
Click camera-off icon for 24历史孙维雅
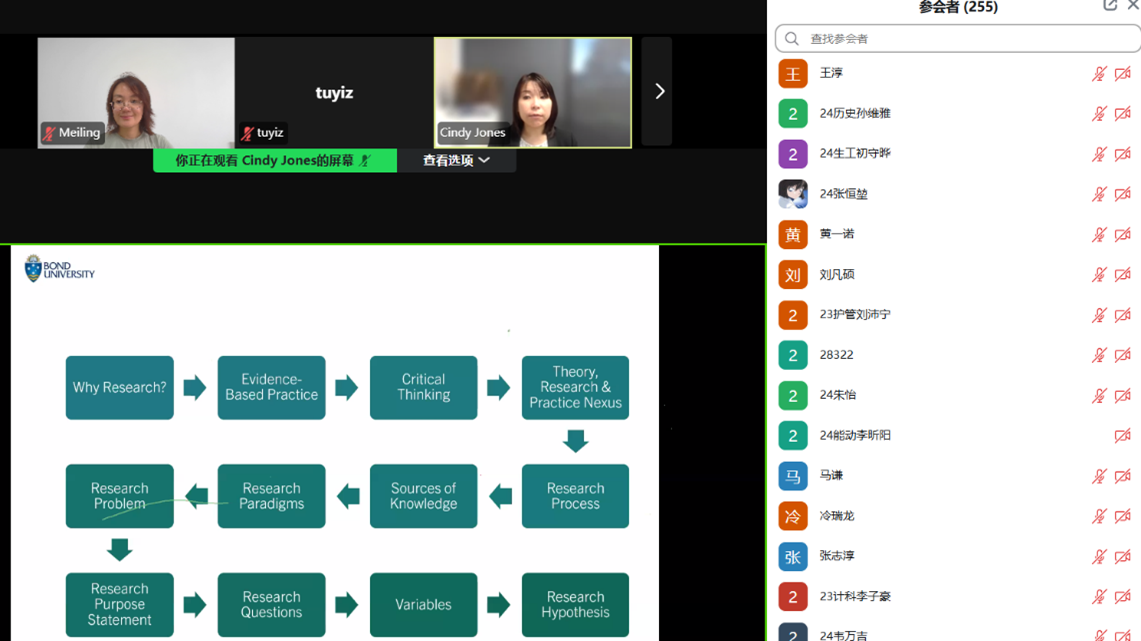tap(1123, 114)
